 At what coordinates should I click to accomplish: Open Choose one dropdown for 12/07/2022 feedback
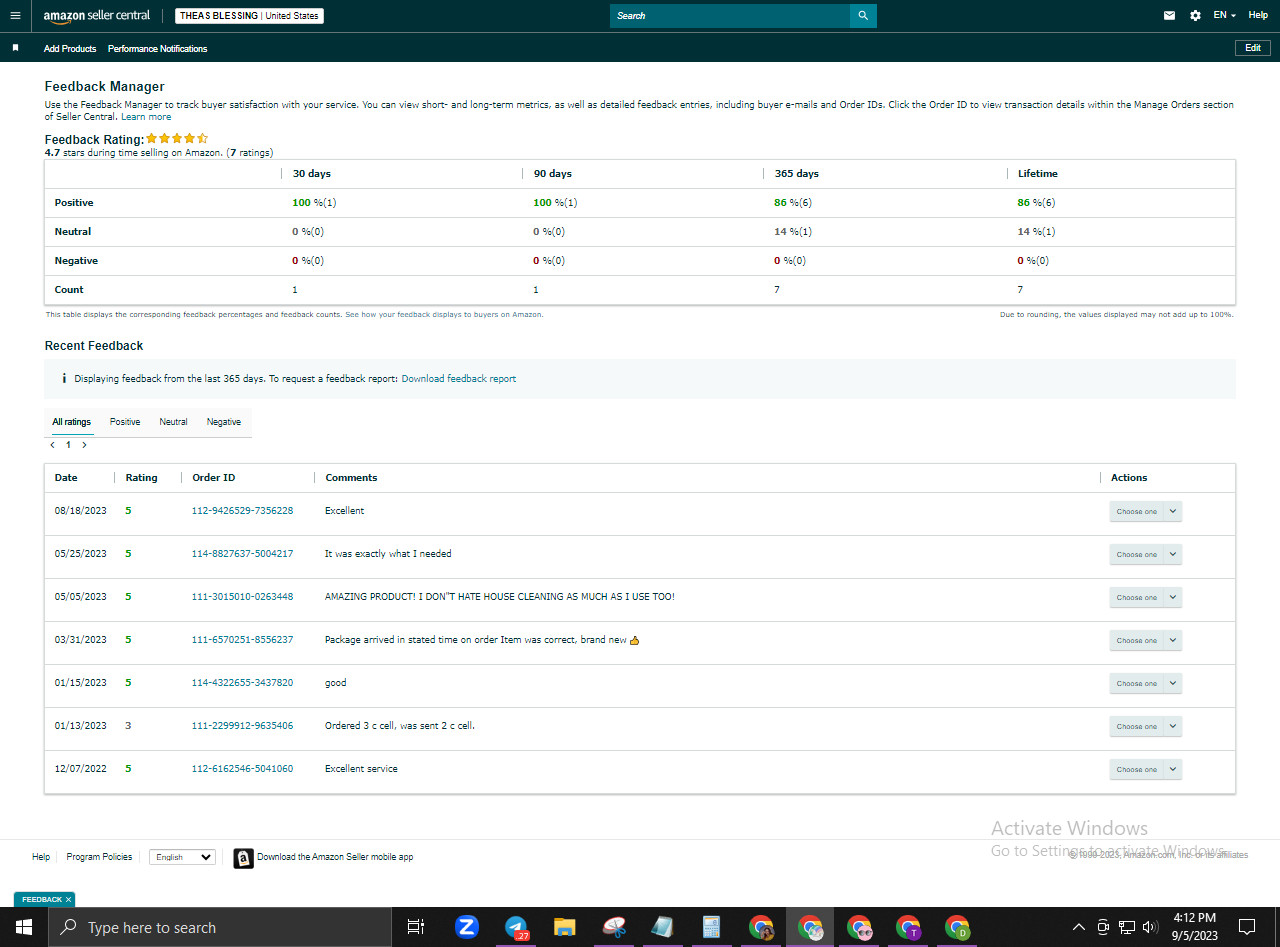pyautogui.click(x=1145, y=769)
